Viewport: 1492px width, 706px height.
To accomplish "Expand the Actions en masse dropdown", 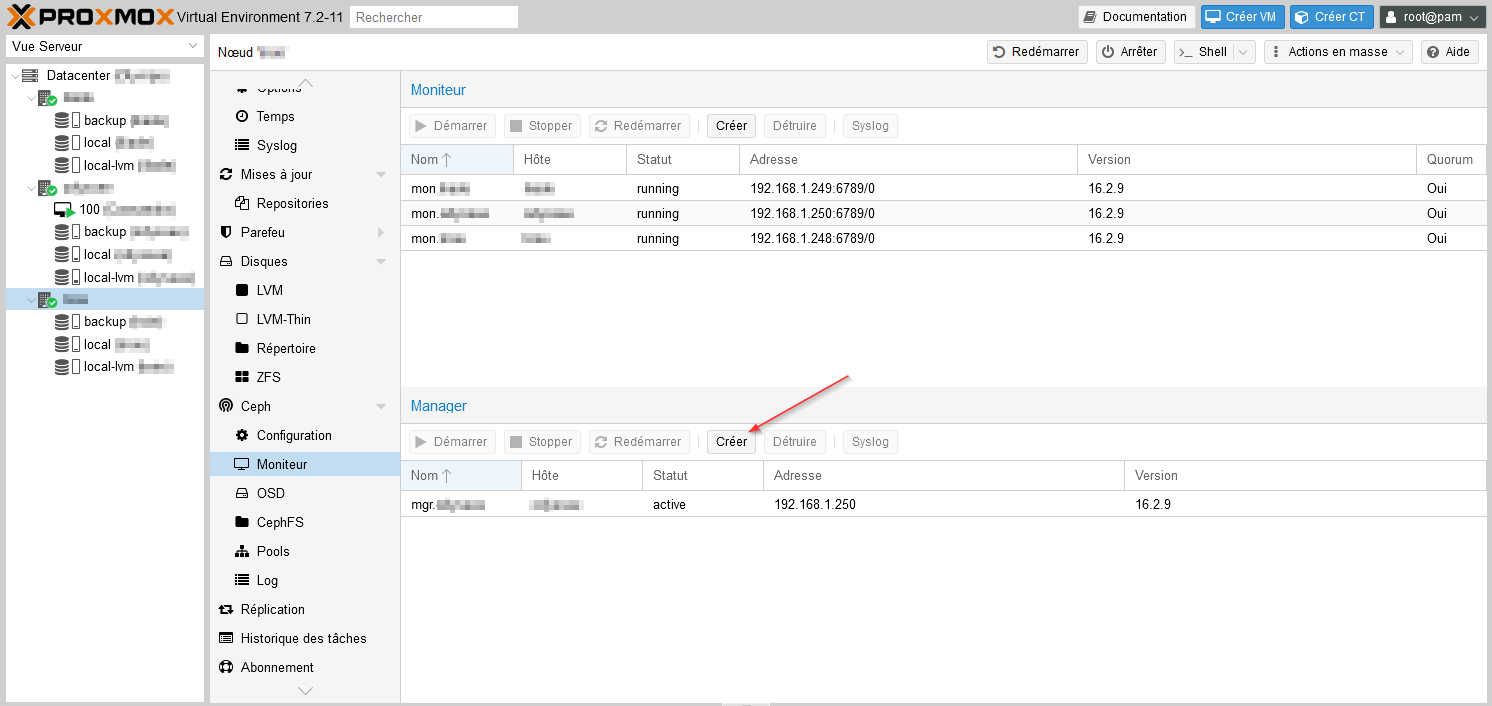I will [1337, 52].
